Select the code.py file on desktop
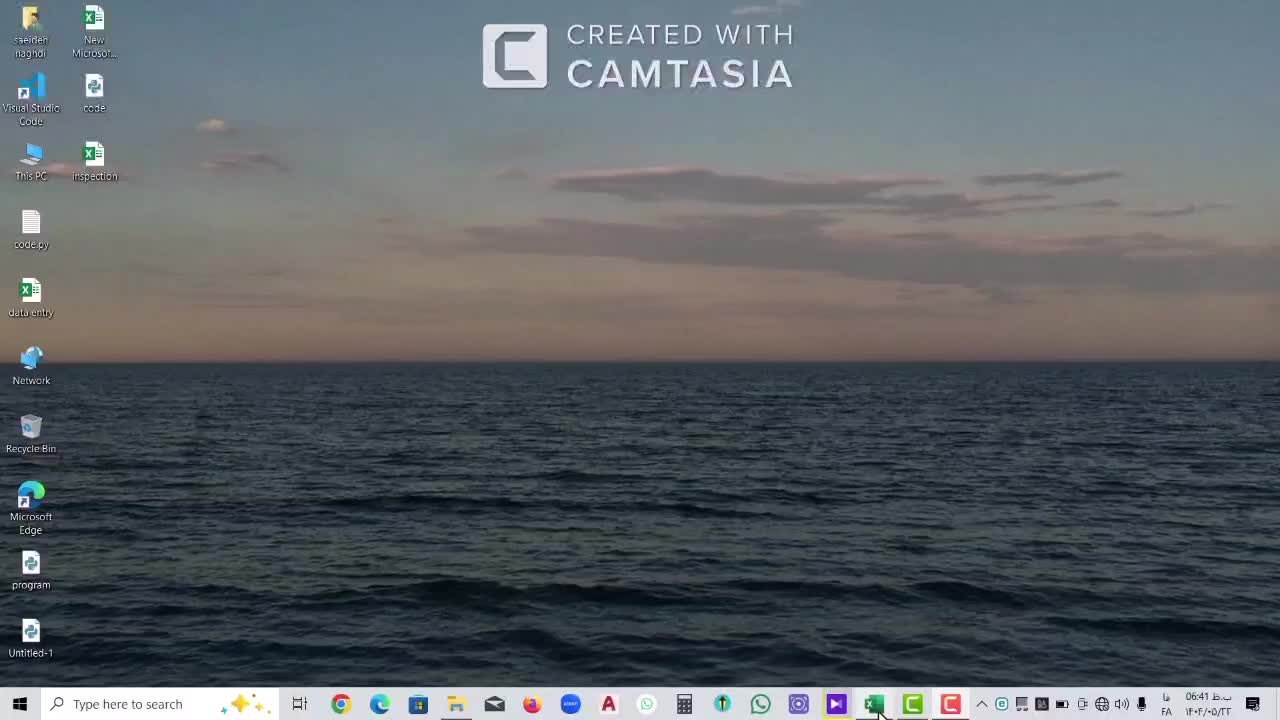The width and height of the screenshot is (1280, 720). 31,226
